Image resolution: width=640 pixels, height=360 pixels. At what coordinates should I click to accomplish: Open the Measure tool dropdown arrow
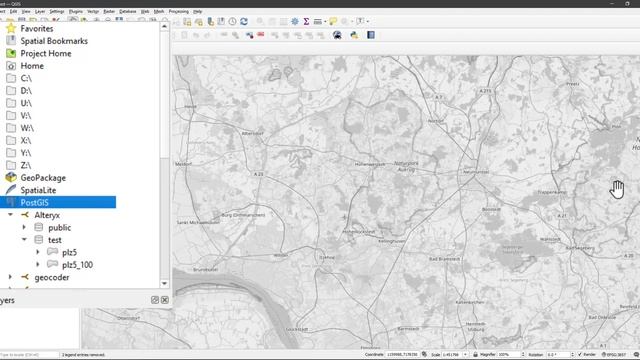(x=325, y=22)
